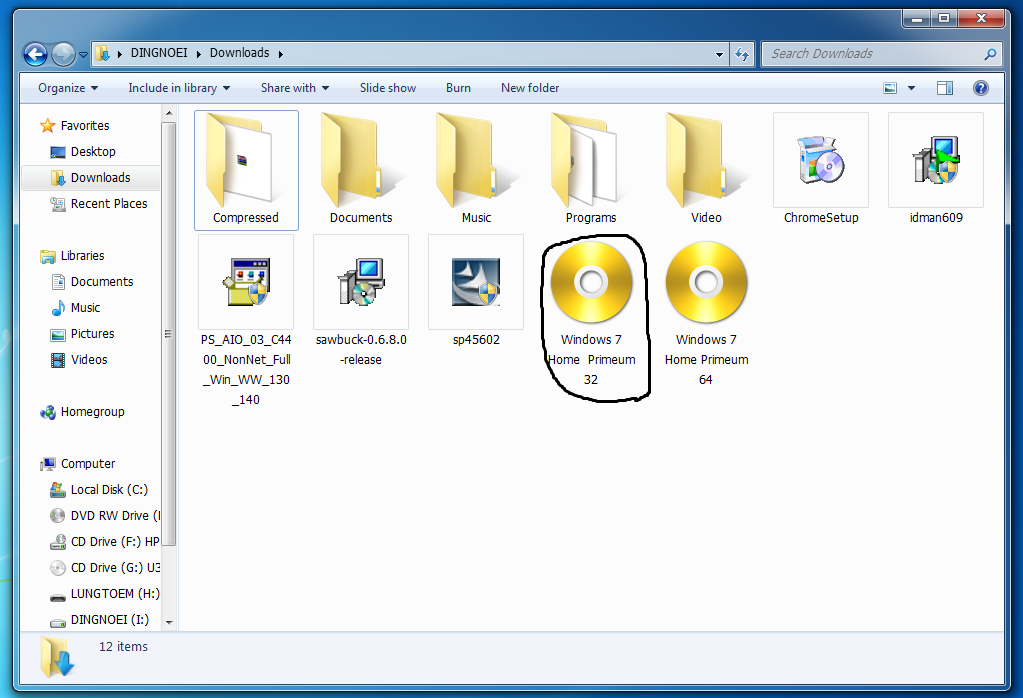Open the Compressed folder
Image resolution: width=1023 pixels, height=698 pixels.
pyautogui.click(x=246, y=170)
